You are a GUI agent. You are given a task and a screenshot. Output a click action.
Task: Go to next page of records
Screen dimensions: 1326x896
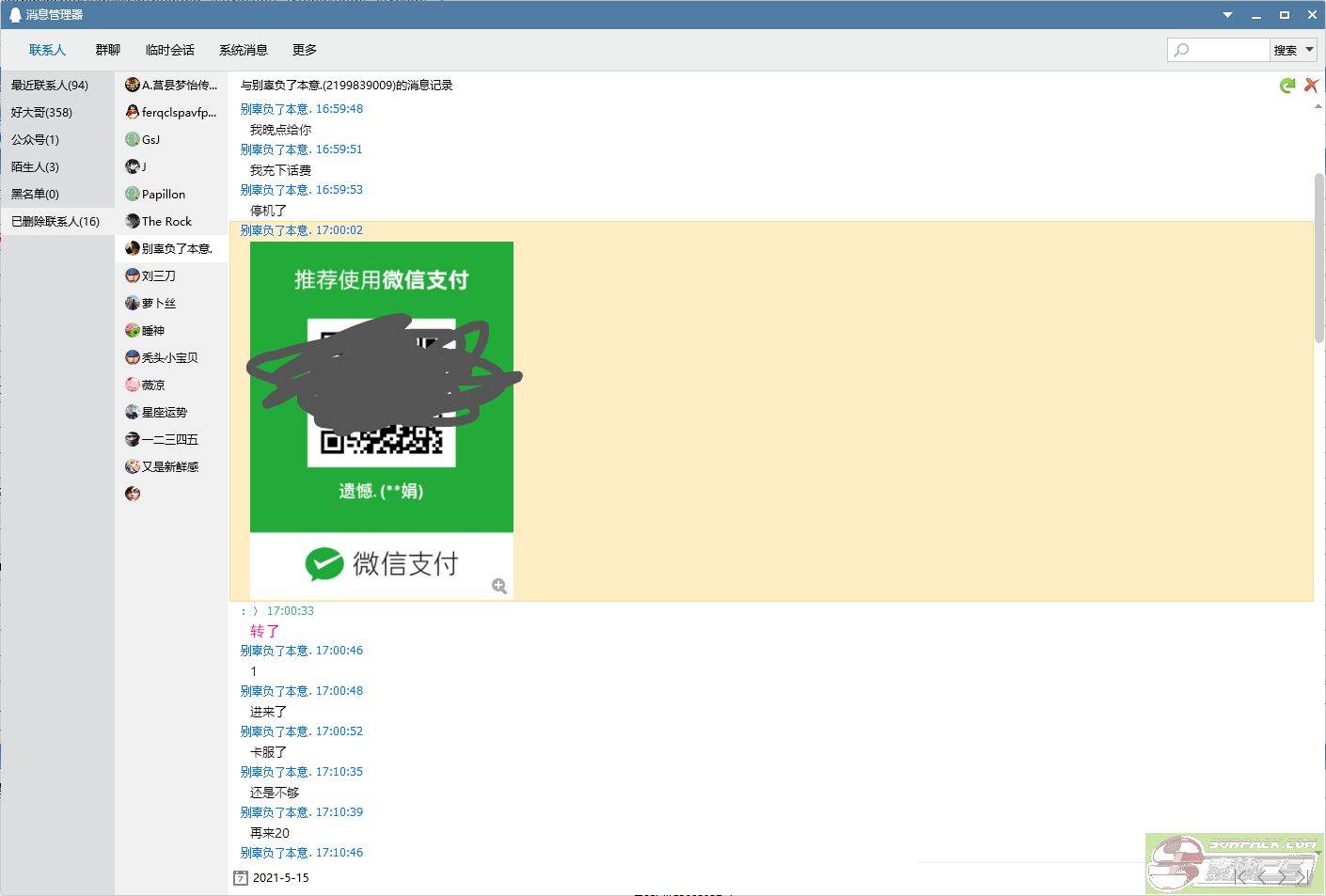coord(1282,876)
